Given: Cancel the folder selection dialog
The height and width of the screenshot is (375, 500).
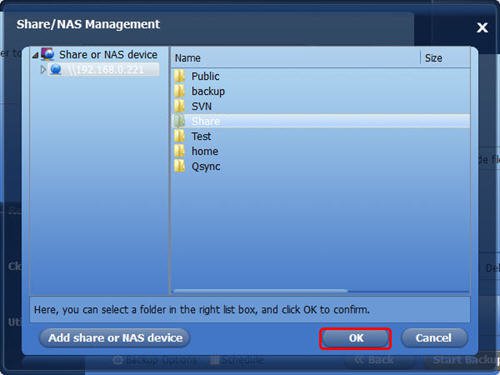Looking at the screenshot, I should pyautogui.click(x=434, y=338).
